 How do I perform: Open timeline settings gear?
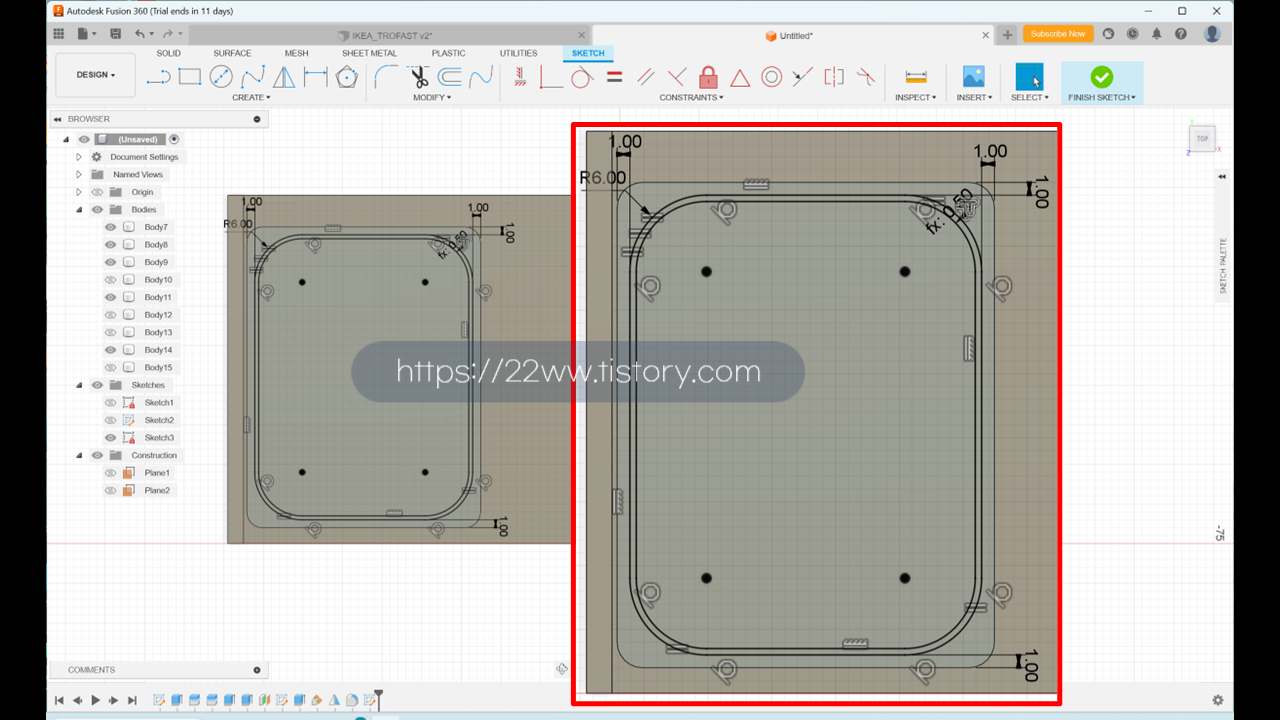click(1218, 700)
